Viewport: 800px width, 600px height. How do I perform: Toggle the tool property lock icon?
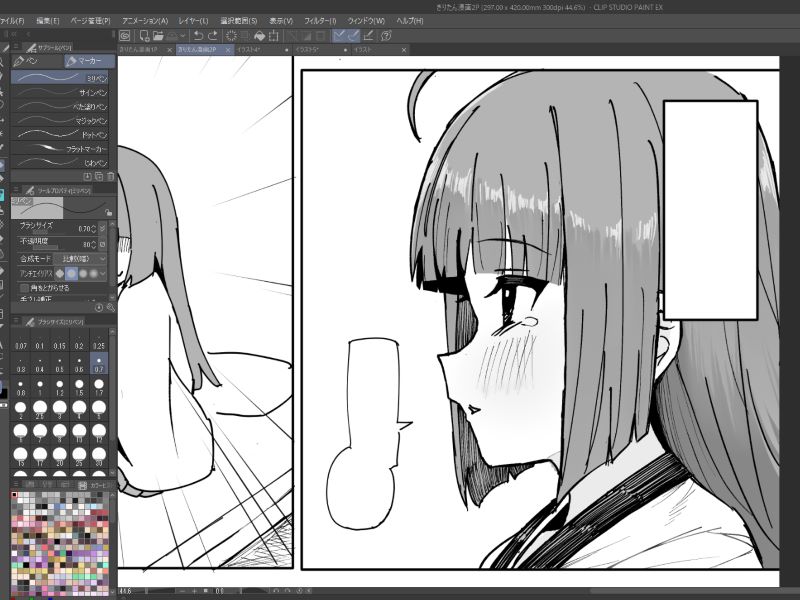point(108,212)
